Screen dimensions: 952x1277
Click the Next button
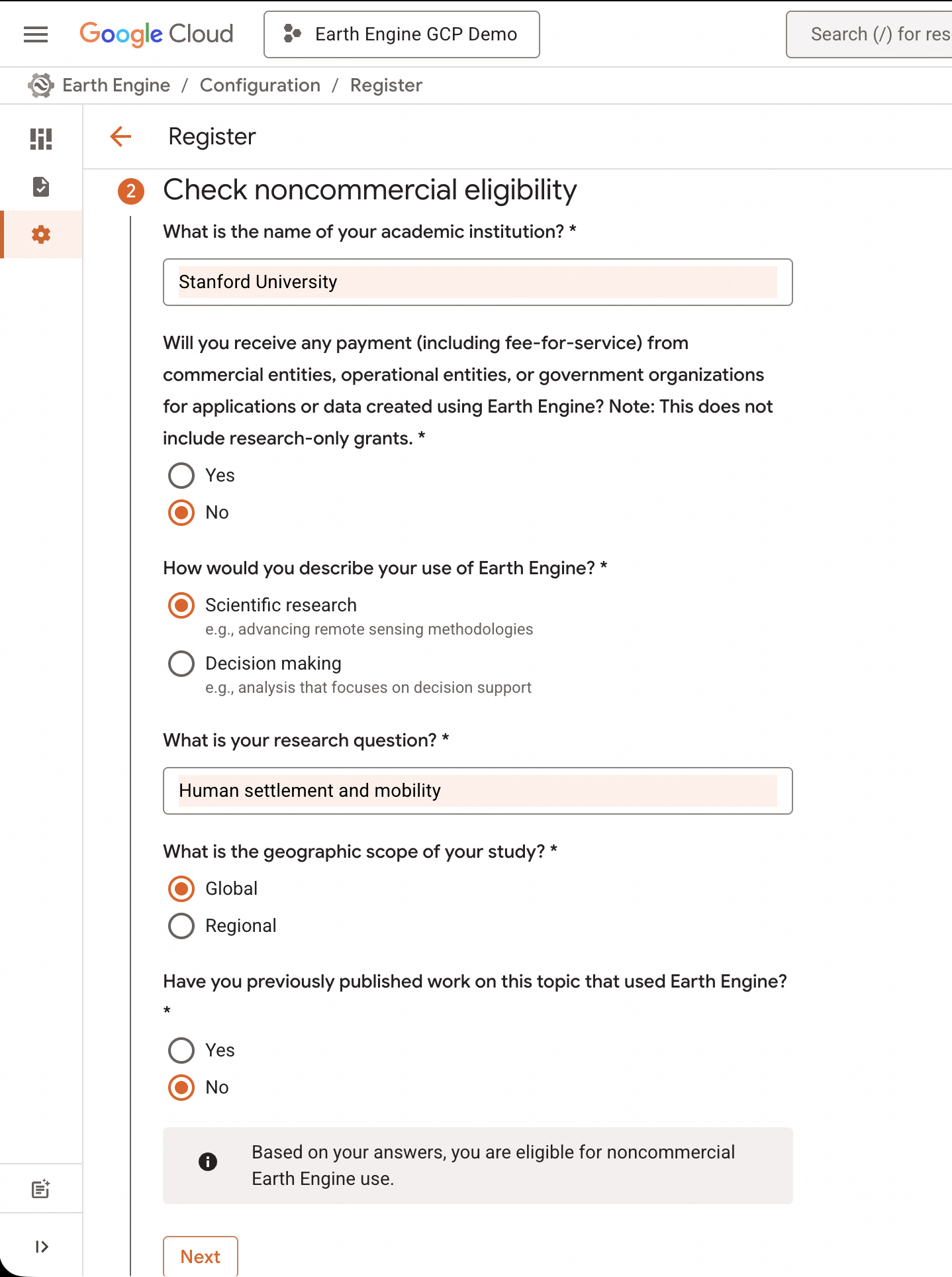point(200,1256)
